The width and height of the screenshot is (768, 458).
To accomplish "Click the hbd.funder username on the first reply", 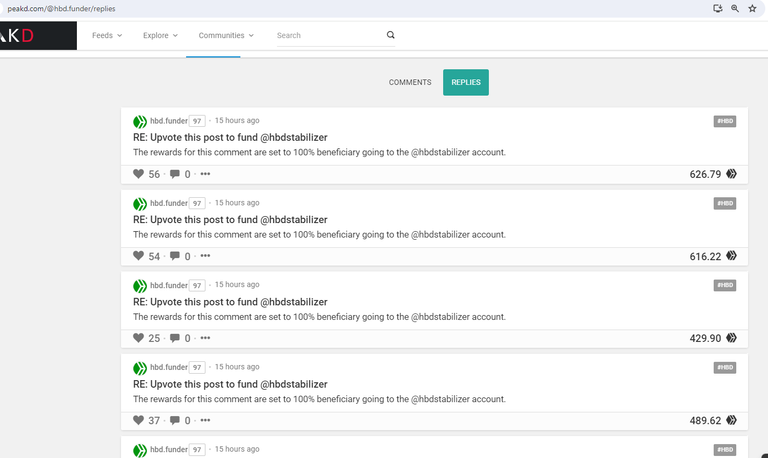I will tap(168, 121).
